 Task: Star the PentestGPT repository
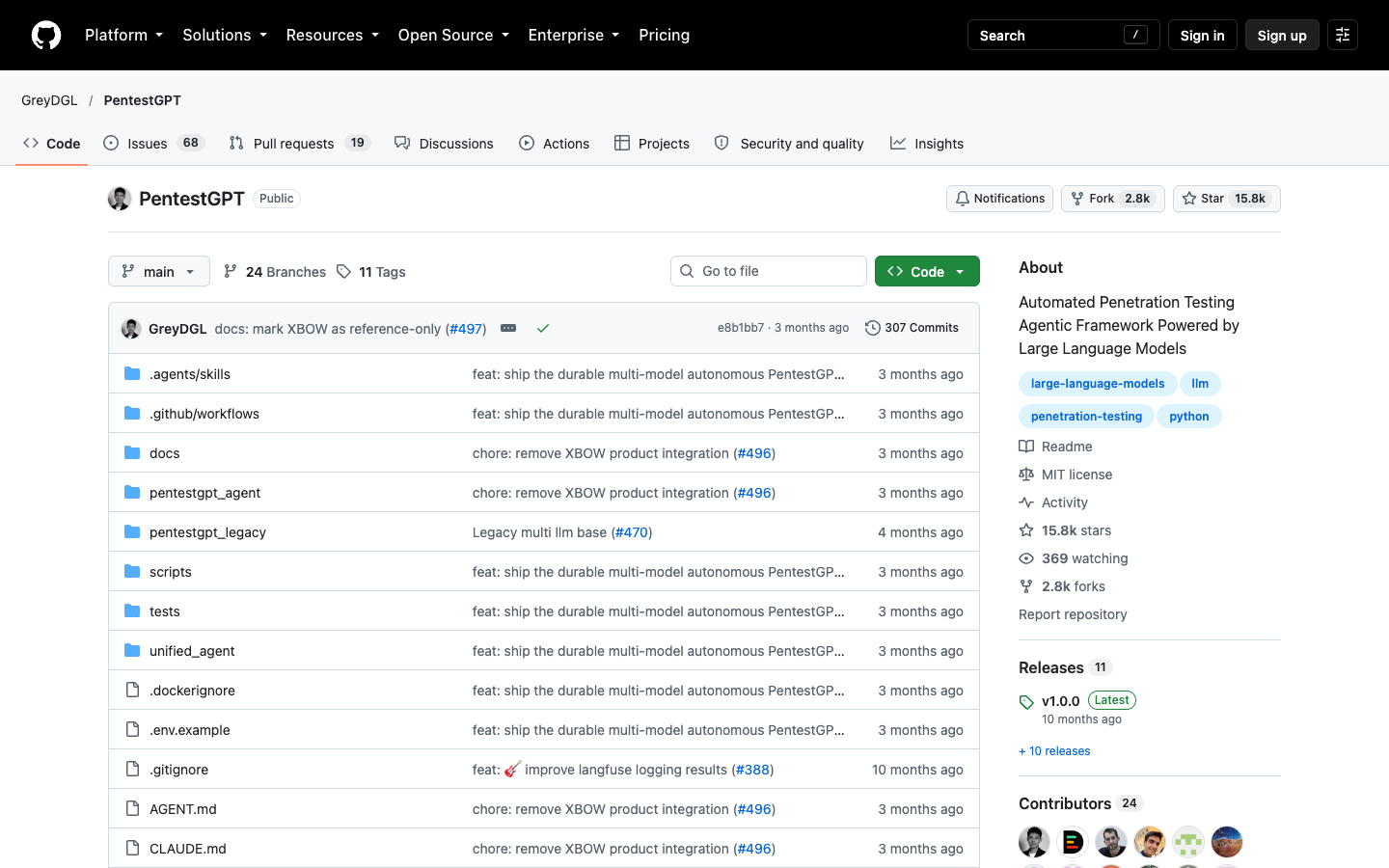point(1227,199)
